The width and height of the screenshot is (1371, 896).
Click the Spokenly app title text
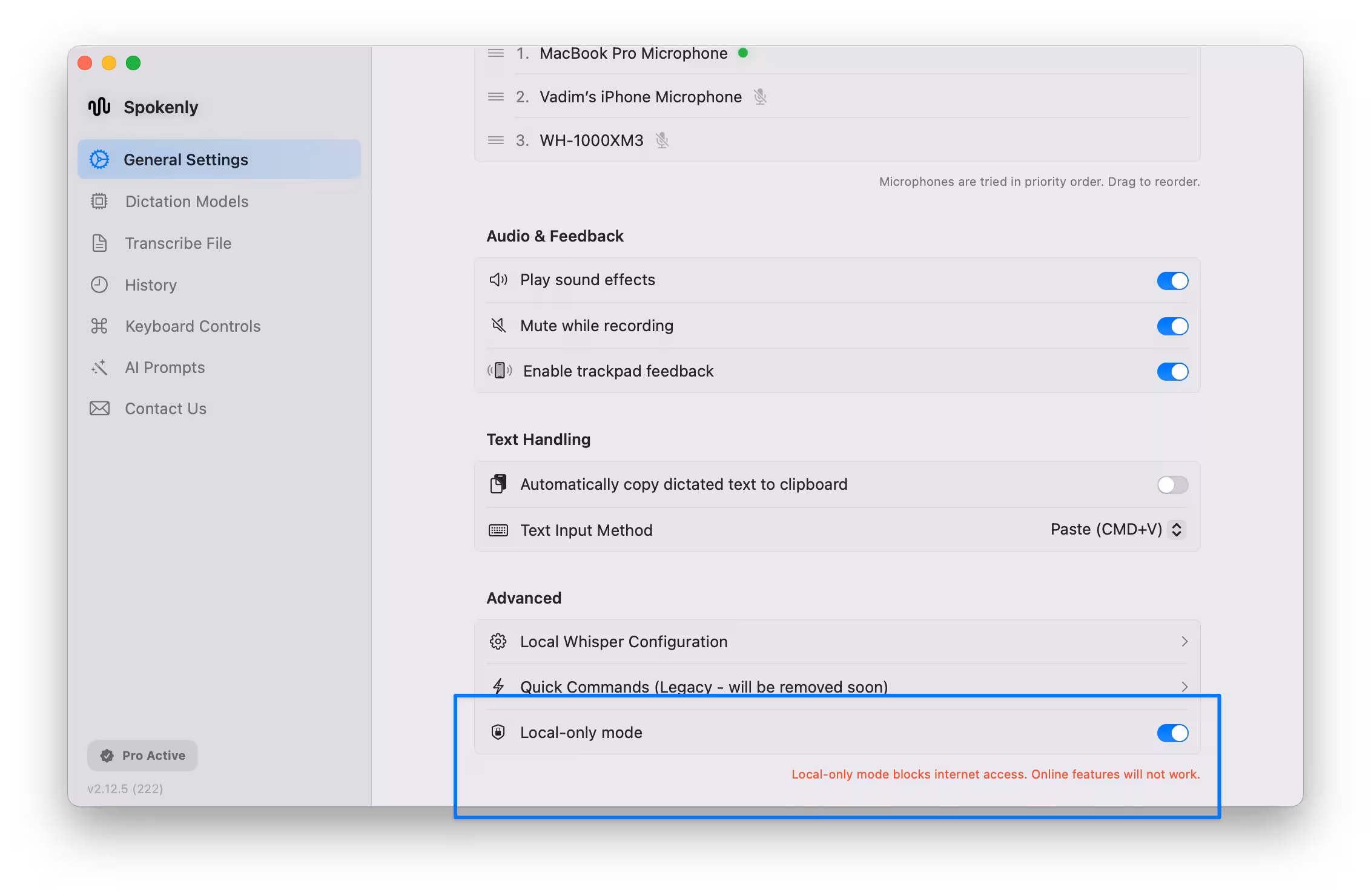160,107
